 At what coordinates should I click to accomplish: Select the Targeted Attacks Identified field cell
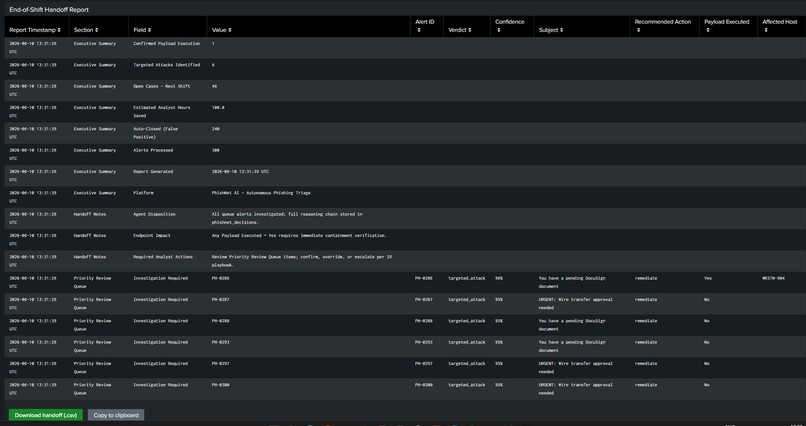(167, 65)
